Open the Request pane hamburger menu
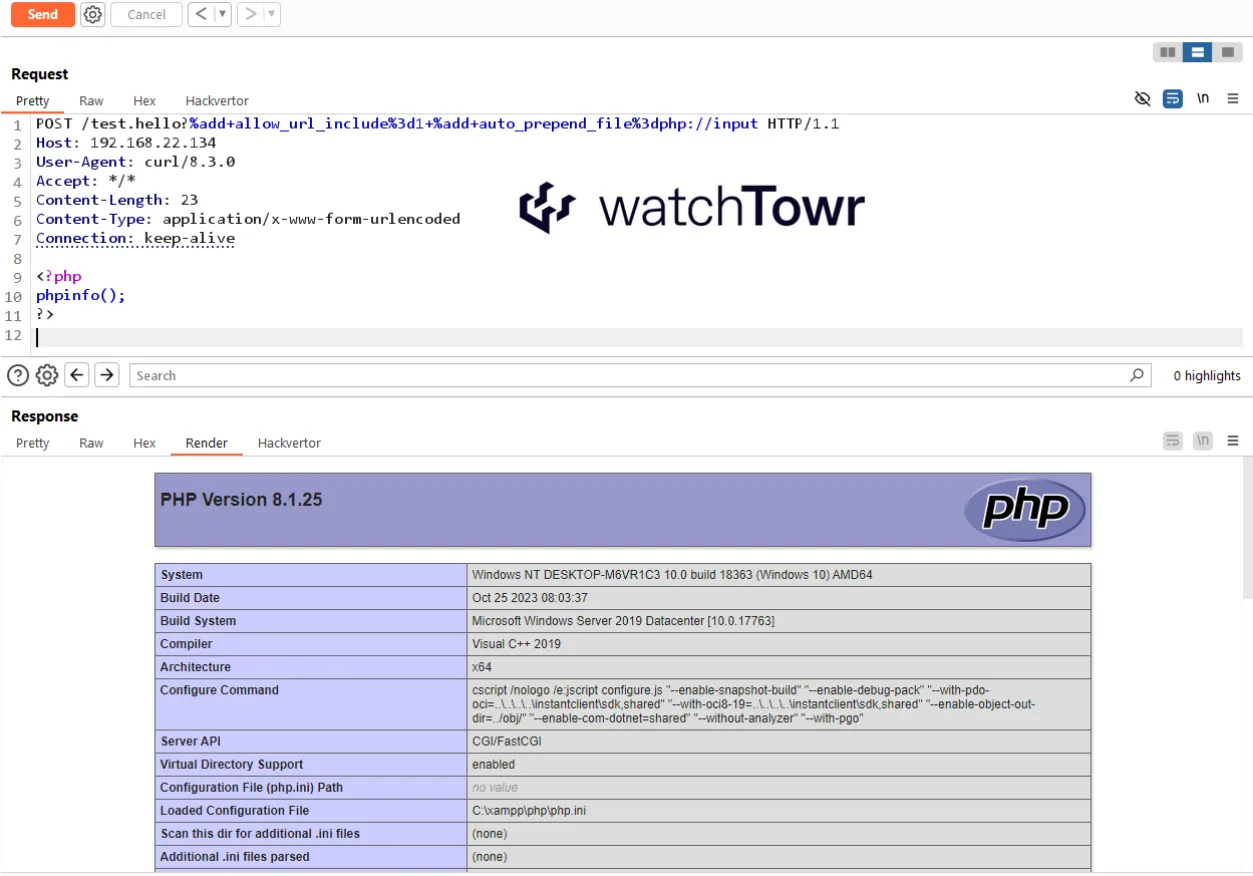 pos(1233,98)
